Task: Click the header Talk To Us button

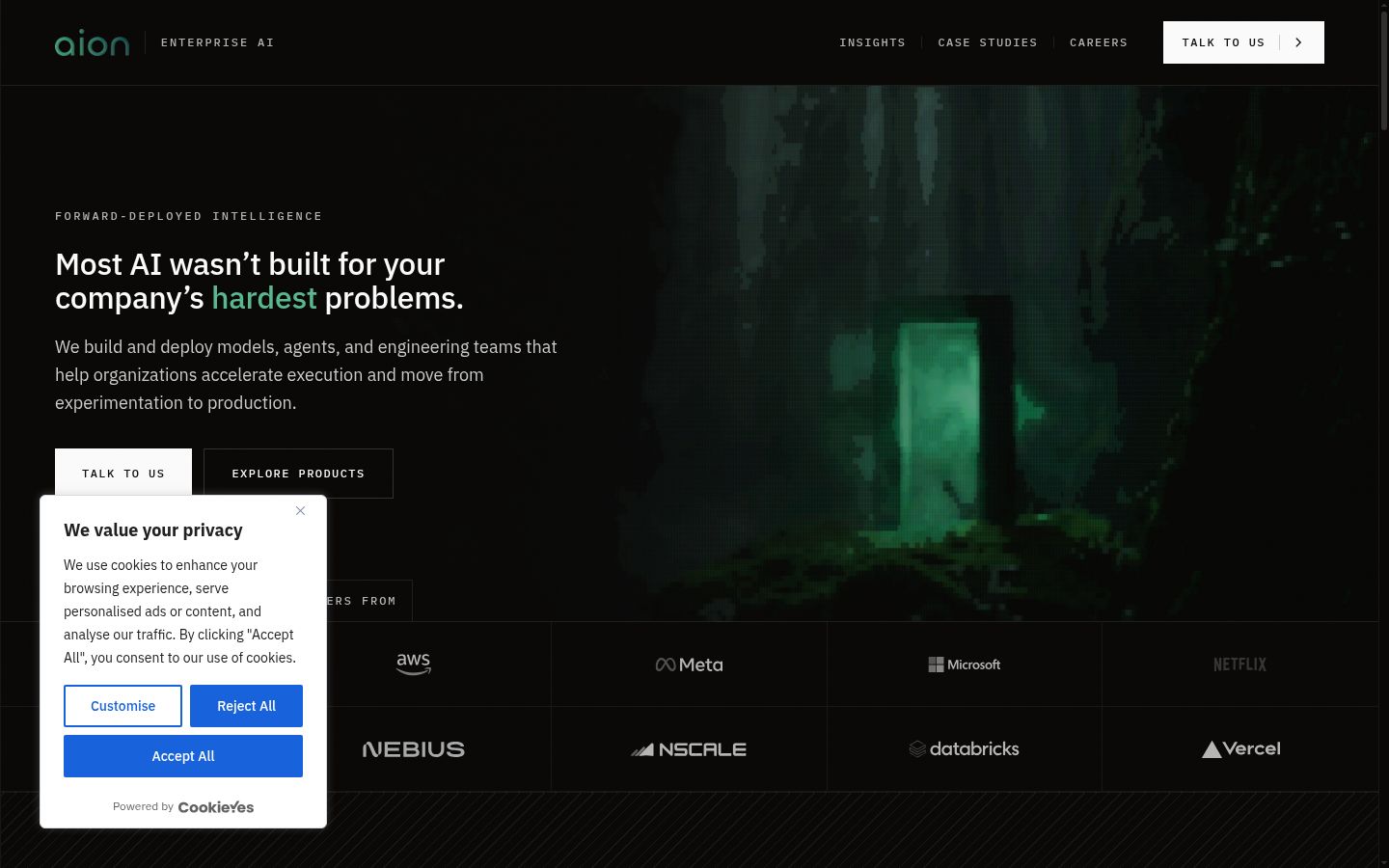Action: click(1243, 42)
